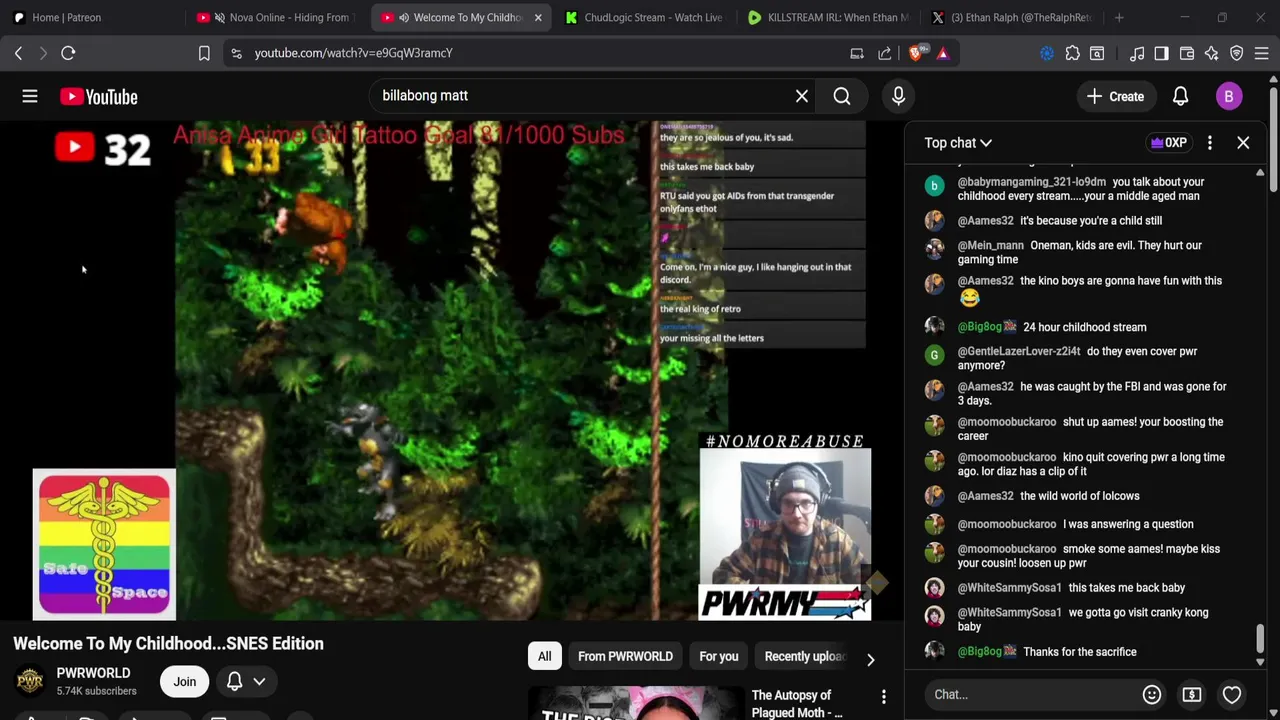Screen dimensions: 1280x720
Task: Open browser extensions puzzle icon
Action: (1072, 53)
